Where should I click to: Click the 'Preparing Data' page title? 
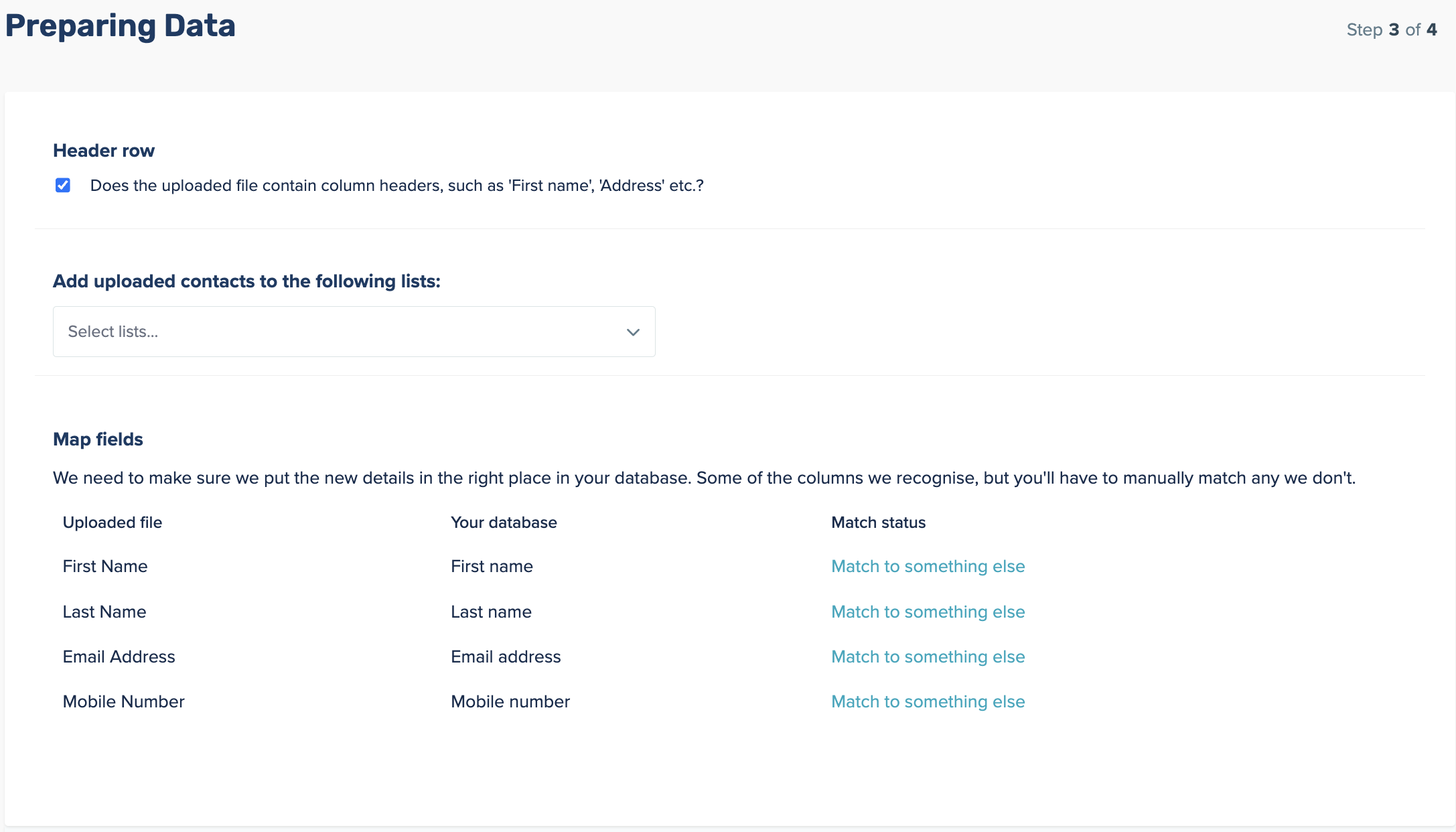[121, 26]
